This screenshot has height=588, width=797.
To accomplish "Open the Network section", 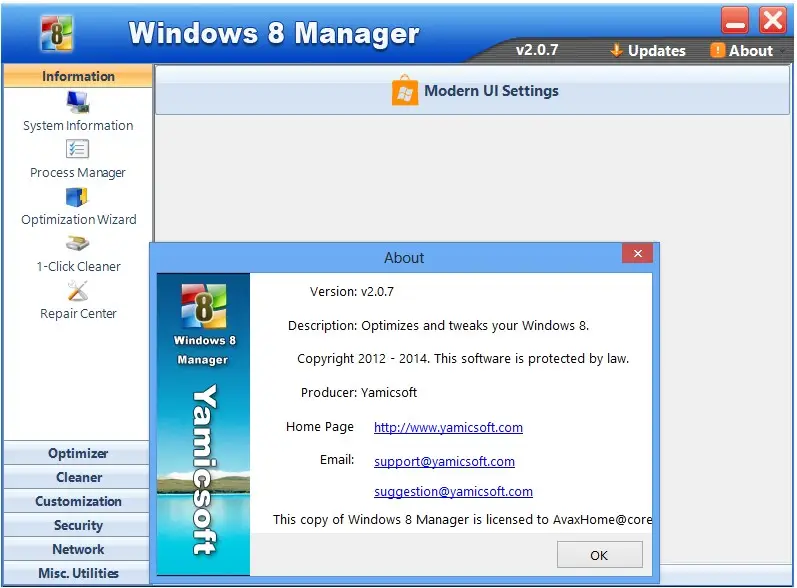I will [77, 549].
